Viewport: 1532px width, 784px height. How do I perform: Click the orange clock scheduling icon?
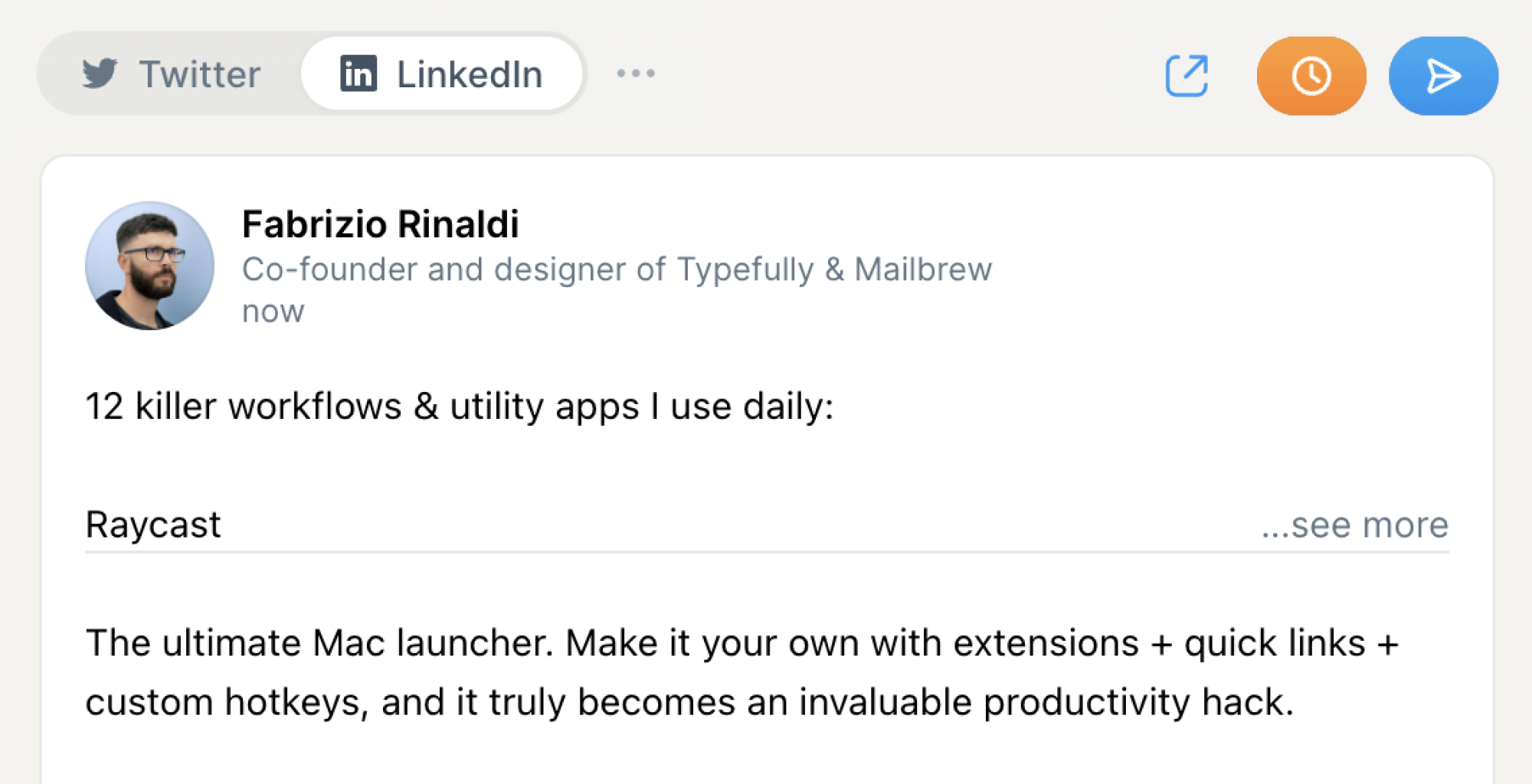click(x=1311, y=76)
